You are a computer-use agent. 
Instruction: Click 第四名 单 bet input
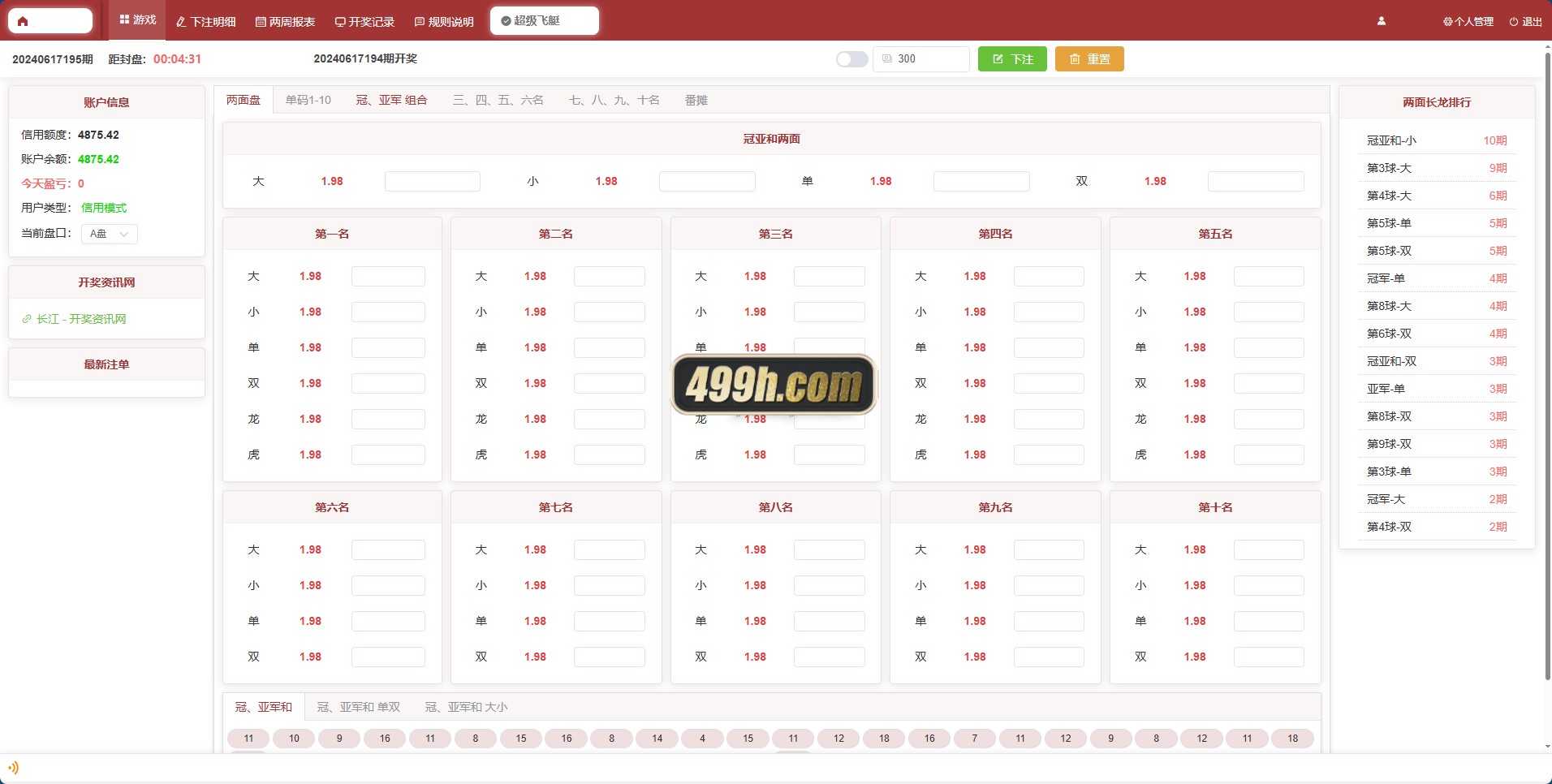click(x=1049, y=347)
